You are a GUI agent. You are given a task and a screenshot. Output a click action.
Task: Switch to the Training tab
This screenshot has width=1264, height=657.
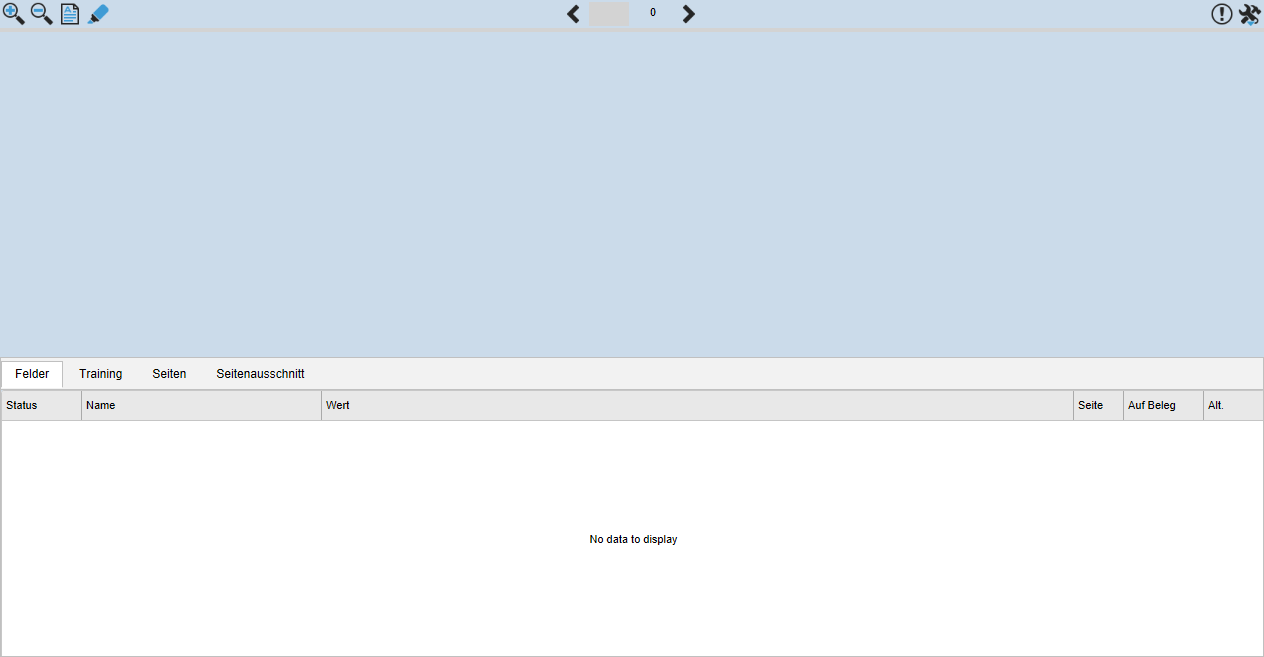click(100, 374)
